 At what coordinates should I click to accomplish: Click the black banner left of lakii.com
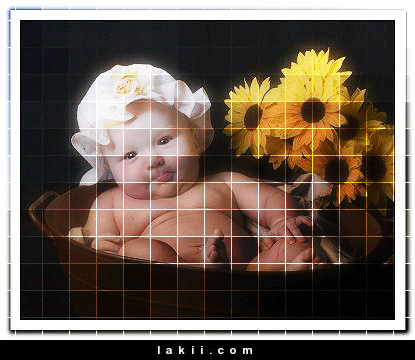[x=77, y=350]
